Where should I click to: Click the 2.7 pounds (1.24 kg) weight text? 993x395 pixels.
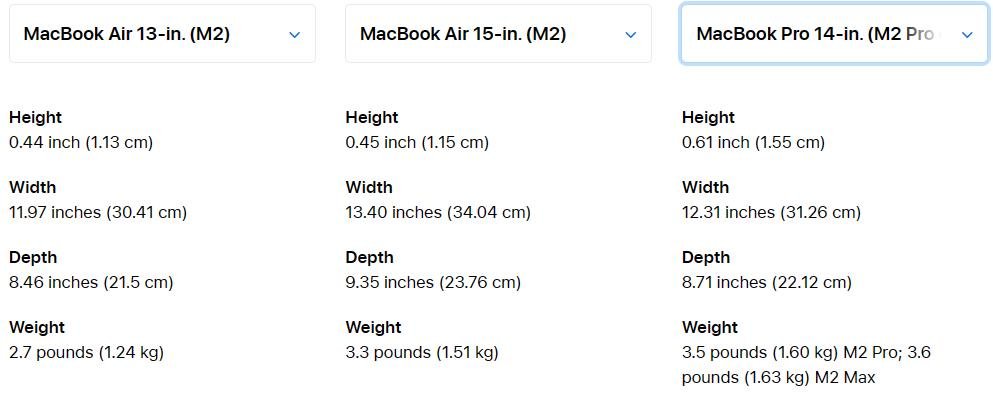(86, 353)
